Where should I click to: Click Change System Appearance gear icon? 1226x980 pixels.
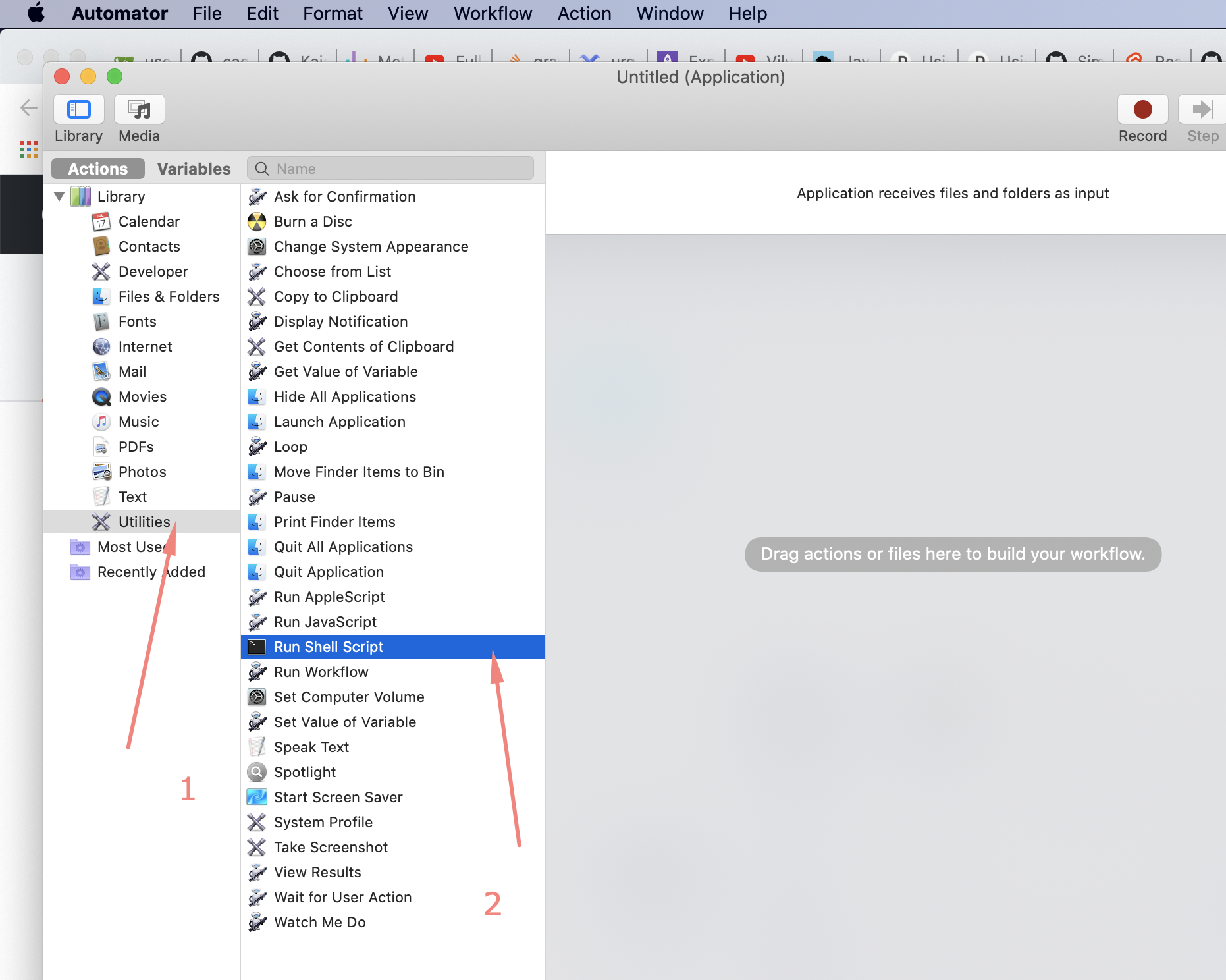point(257,246)
